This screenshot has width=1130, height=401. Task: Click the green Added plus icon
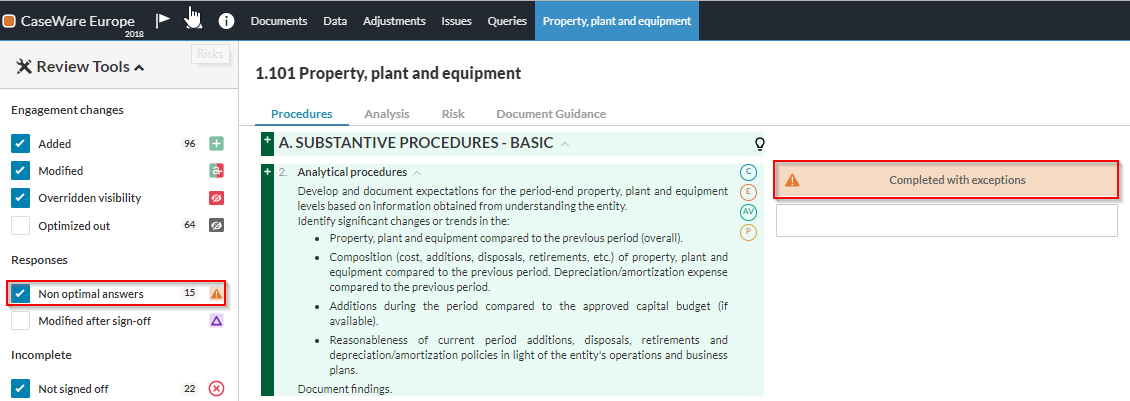pos(216,144)
